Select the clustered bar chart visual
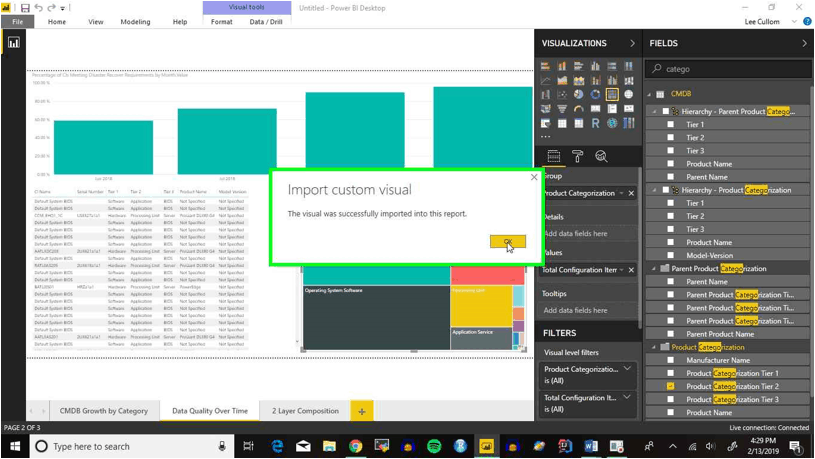Screen dimensions: 815x459 point(579,66)
